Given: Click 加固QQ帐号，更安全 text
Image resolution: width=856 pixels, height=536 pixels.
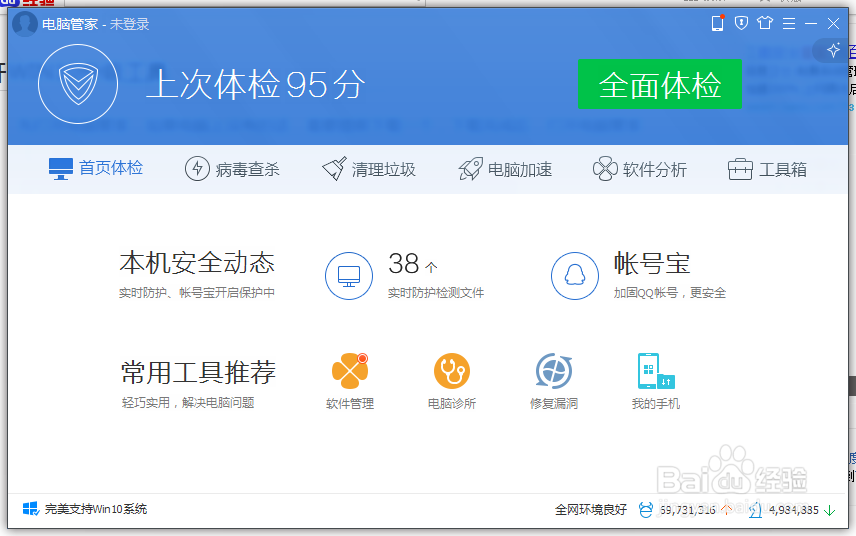Looking at the screenshot, I should point(670,293).
